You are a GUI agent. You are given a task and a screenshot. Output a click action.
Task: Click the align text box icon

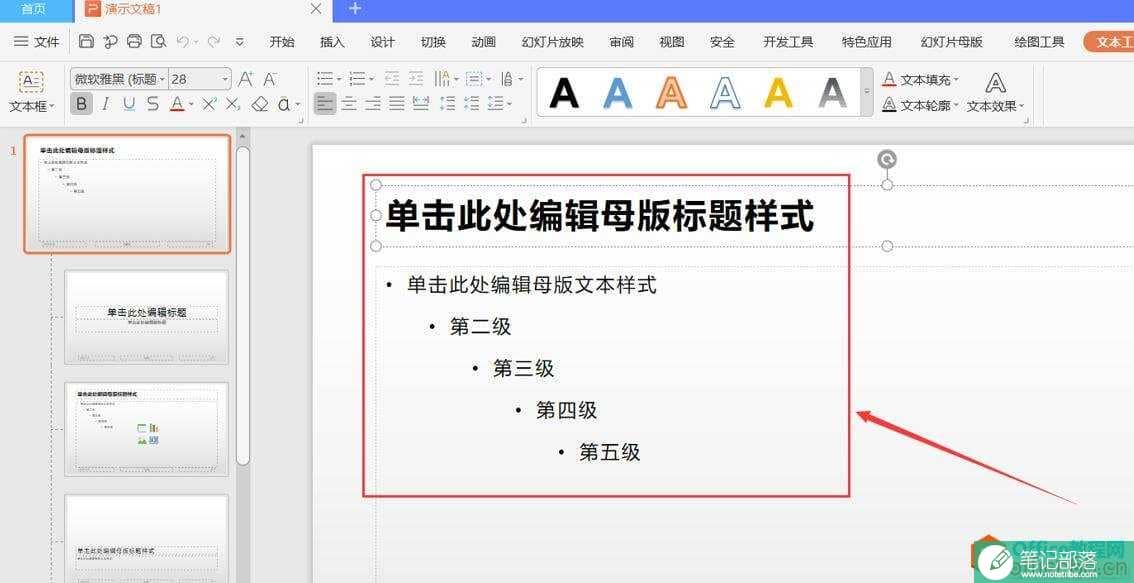(x=474, y=78)
